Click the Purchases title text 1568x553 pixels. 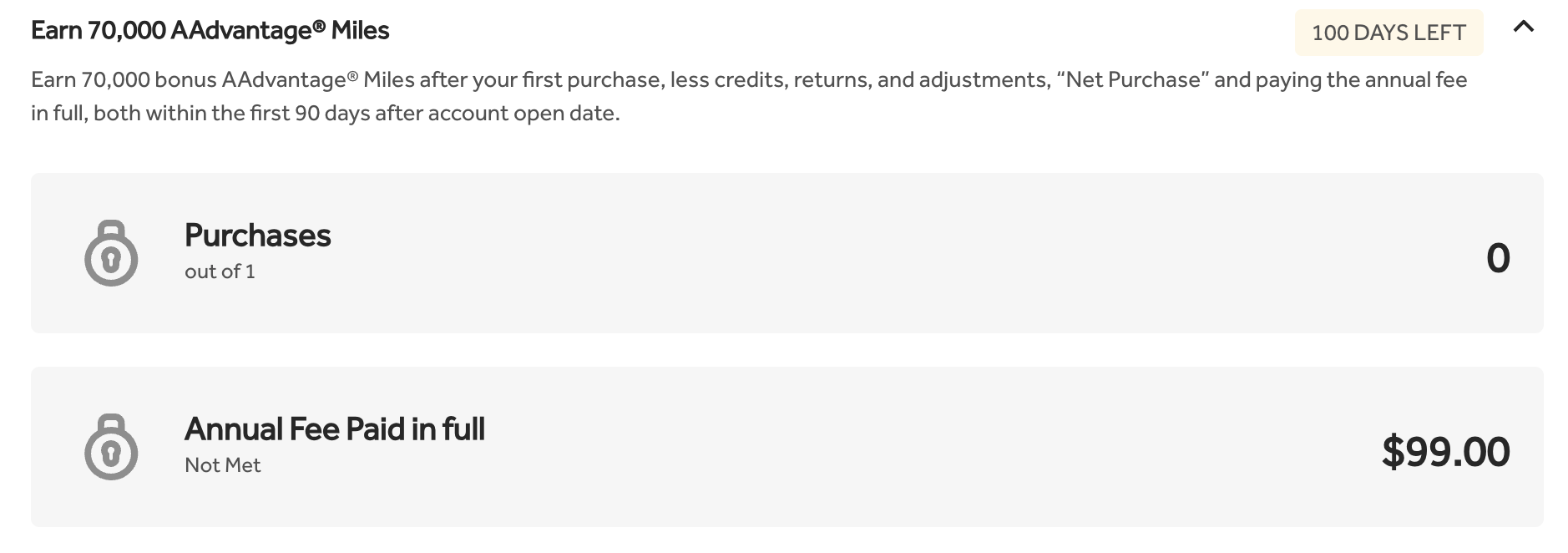pyautogui.click(x=258, y=236)
